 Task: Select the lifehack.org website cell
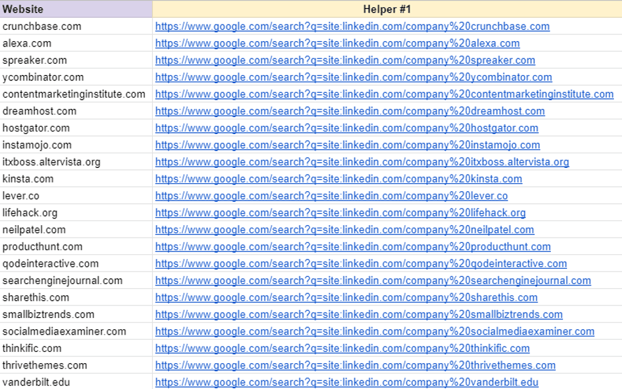tap(76, 213)
